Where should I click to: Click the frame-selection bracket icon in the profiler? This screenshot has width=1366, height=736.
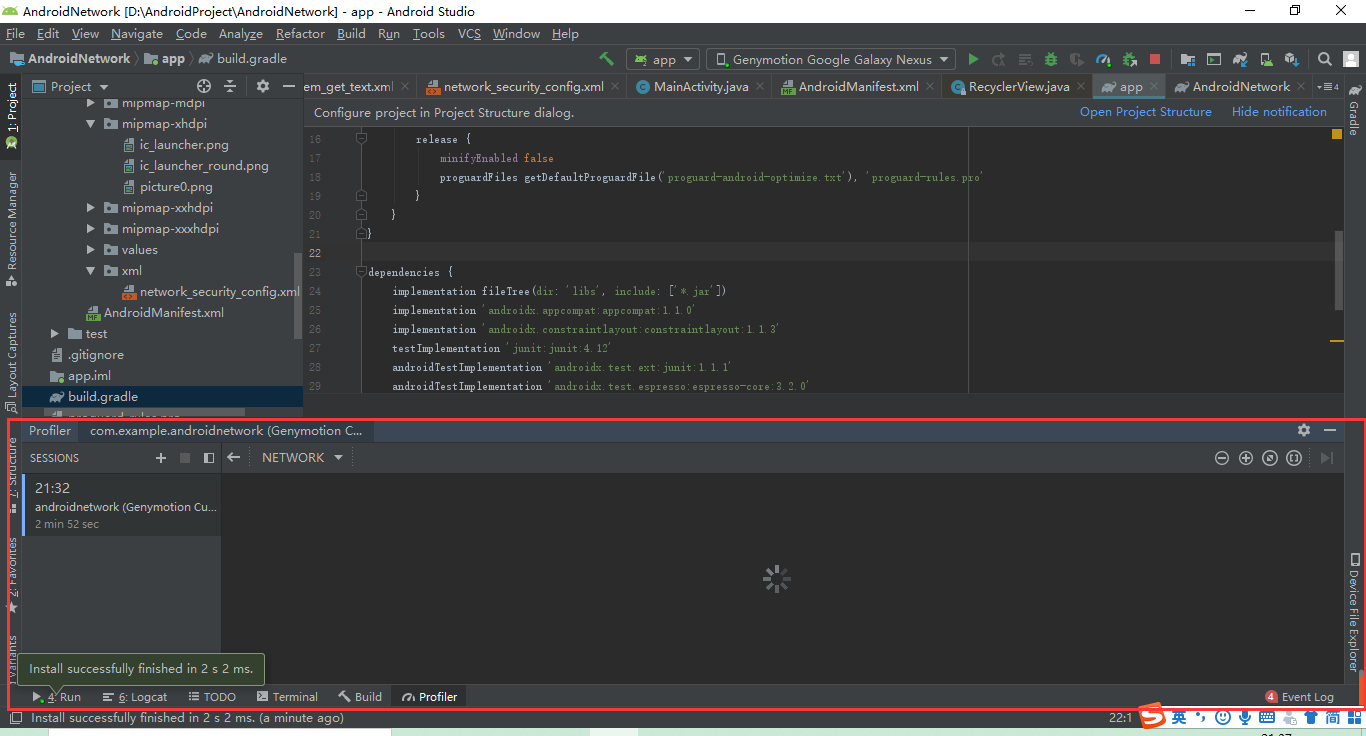tap(1293, 458)
